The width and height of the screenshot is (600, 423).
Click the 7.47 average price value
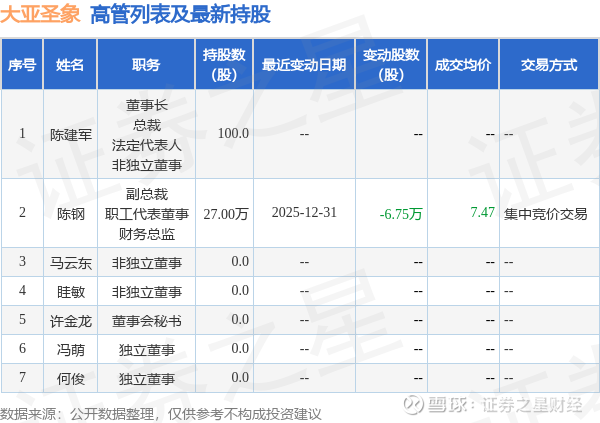point(483,212)
